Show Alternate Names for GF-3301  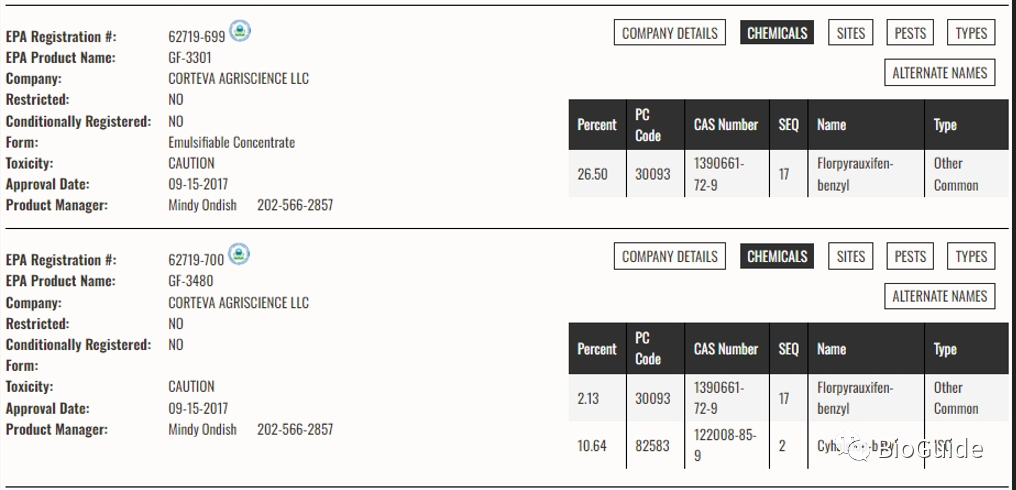(x=940, y=73)
